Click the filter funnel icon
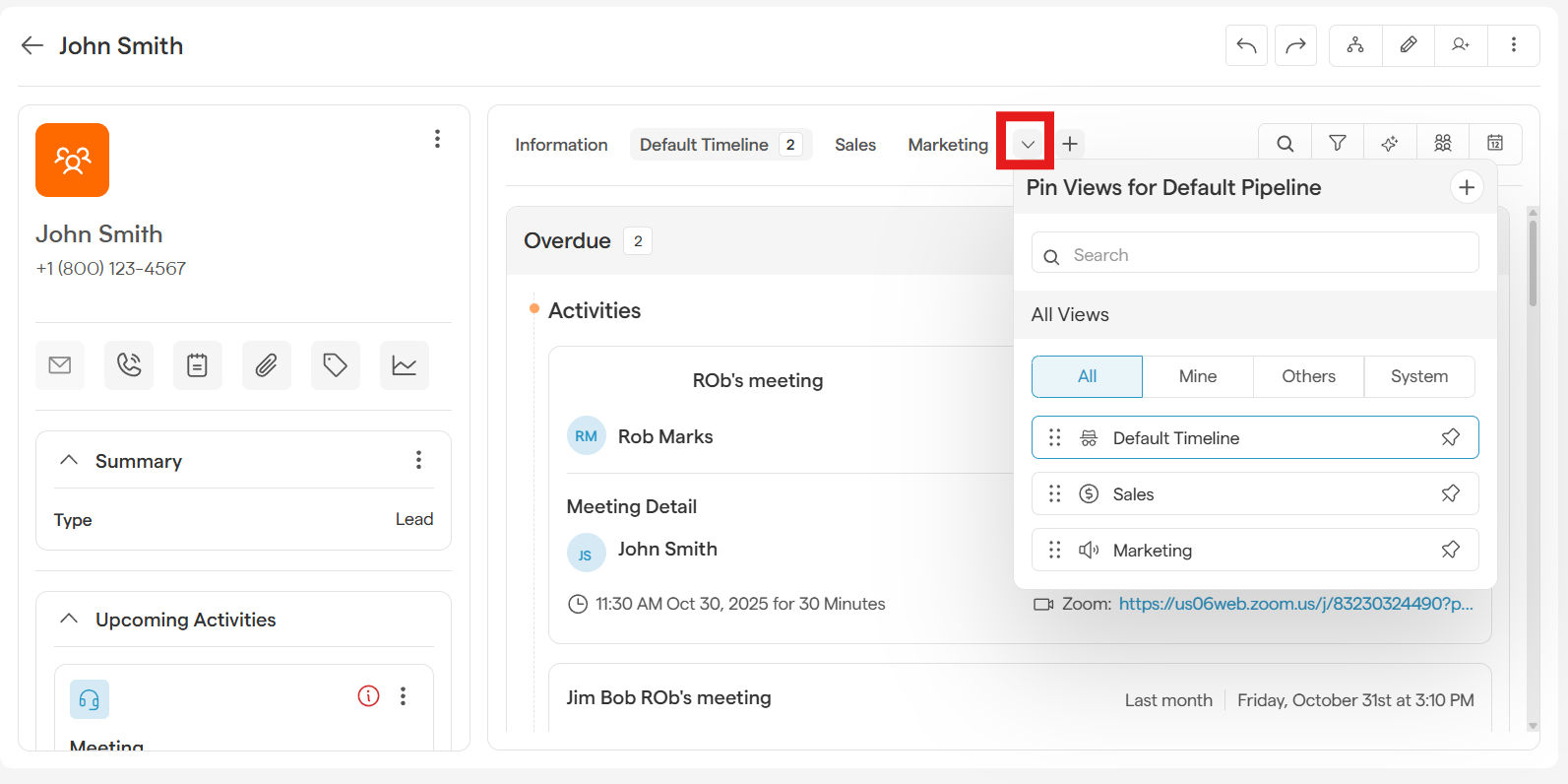1568x784 pixels. point(1337,144)
